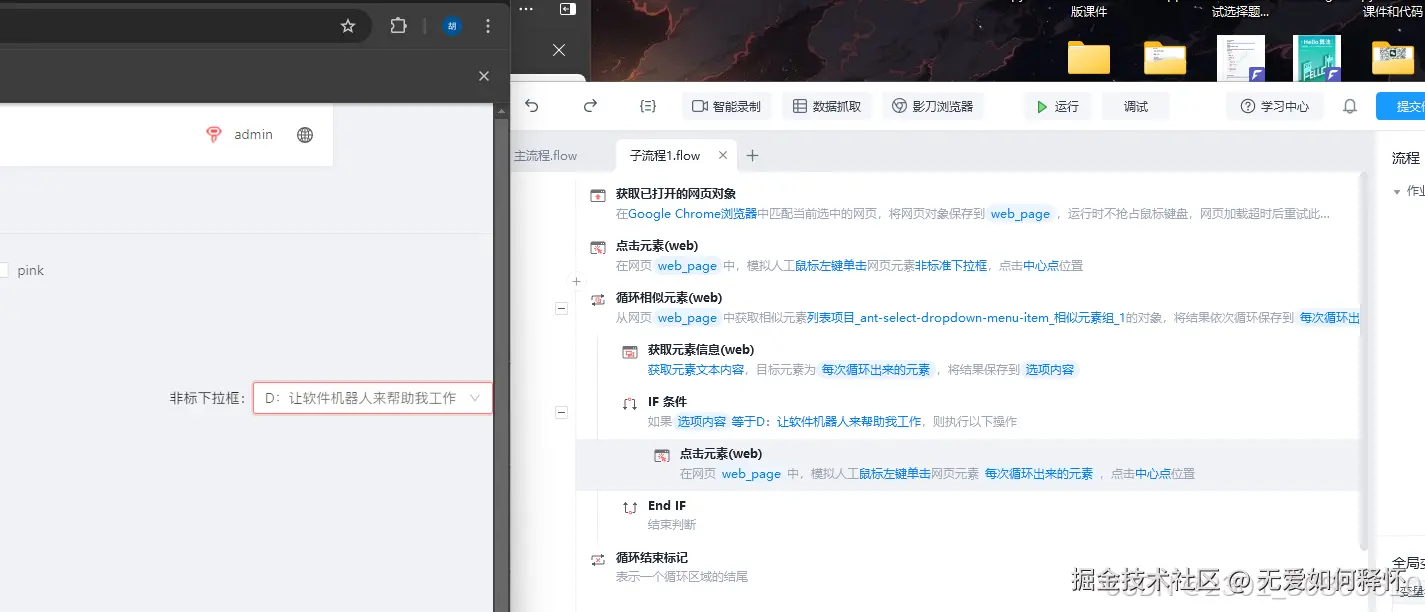Open the variables {≡} panel icon
The image size is (1425, 612).
(647, 104)
